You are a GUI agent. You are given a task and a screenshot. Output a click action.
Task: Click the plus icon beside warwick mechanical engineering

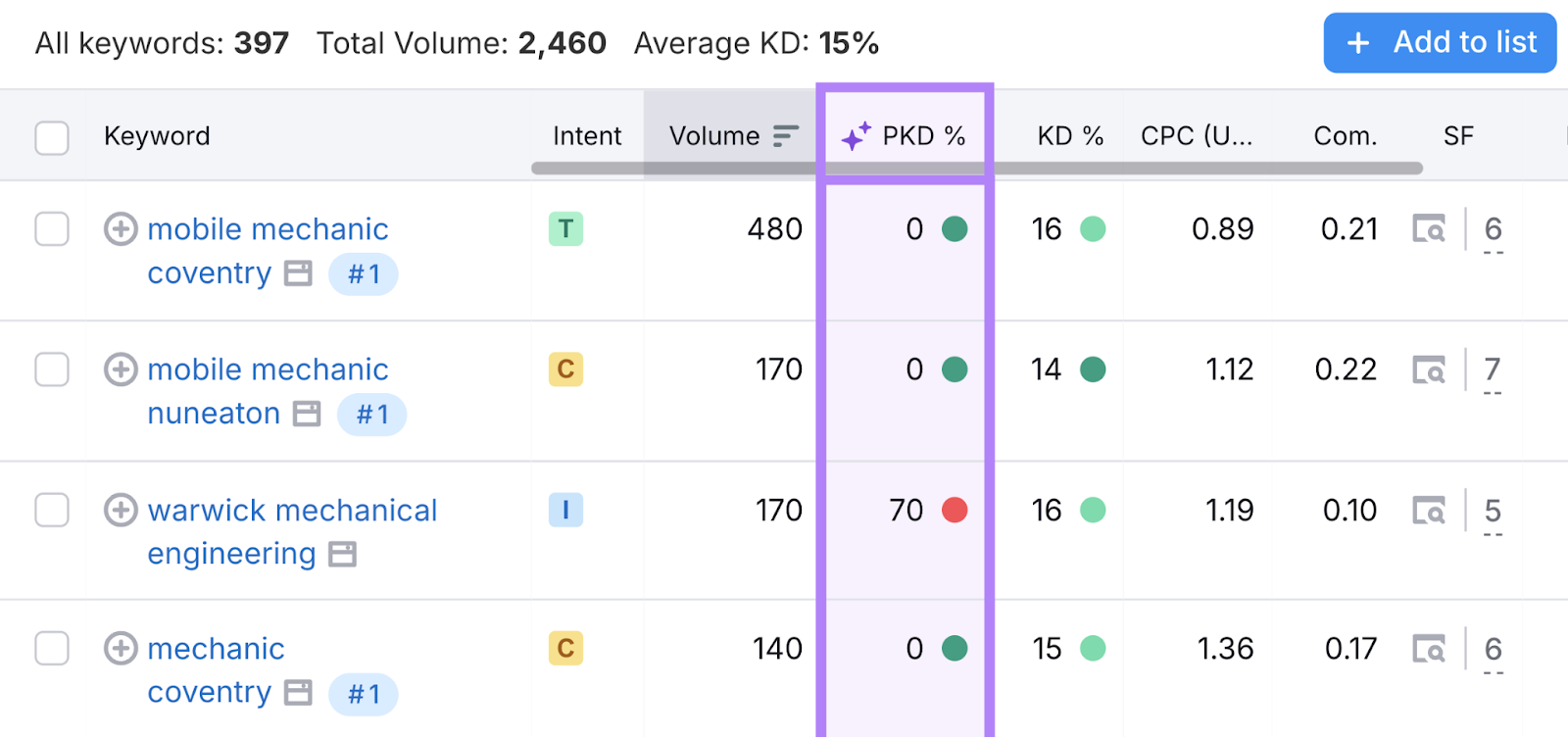[121, 511]
